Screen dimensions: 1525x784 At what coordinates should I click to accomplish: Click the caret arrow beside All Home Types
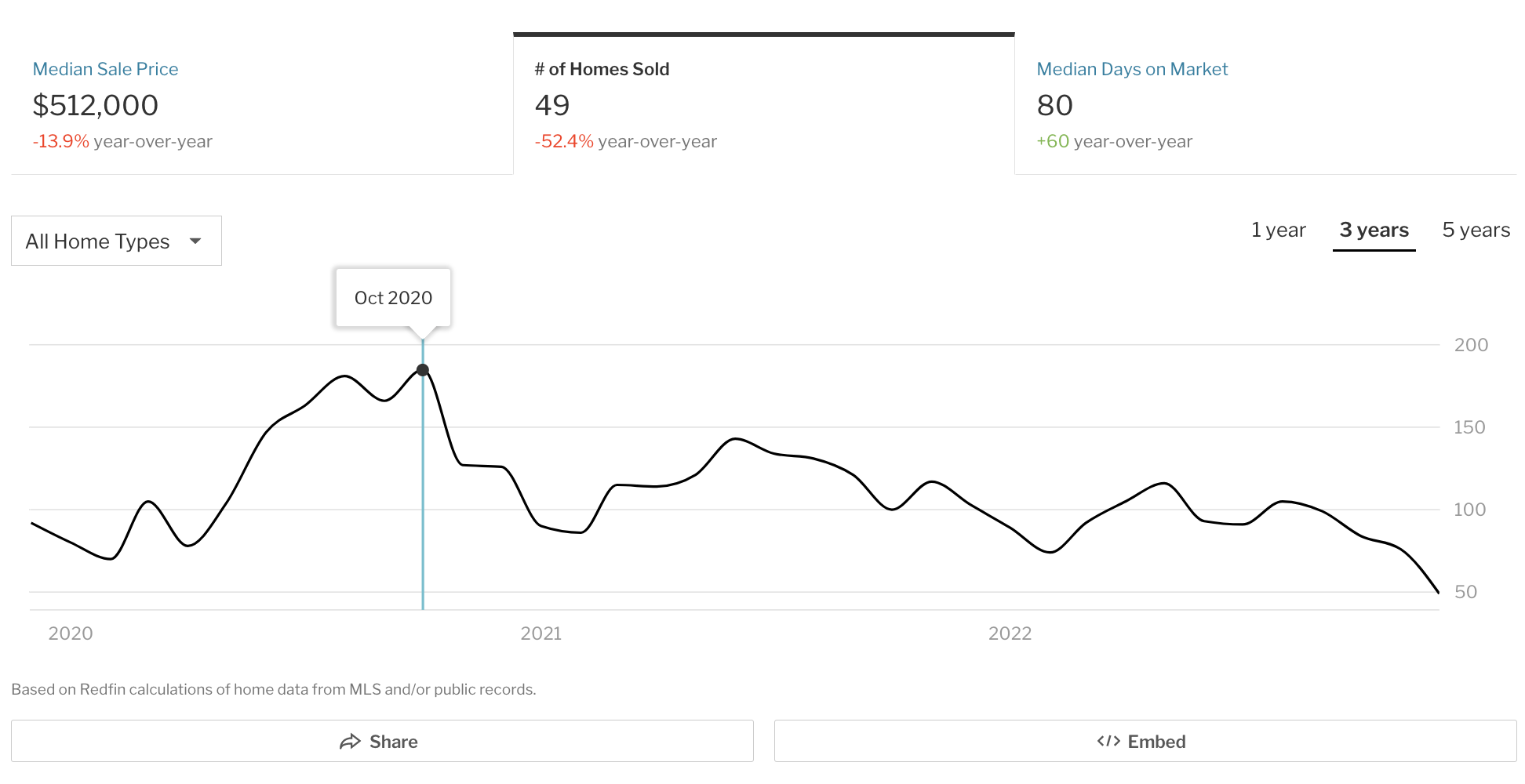pyautogui.click(x=195, y=241)
